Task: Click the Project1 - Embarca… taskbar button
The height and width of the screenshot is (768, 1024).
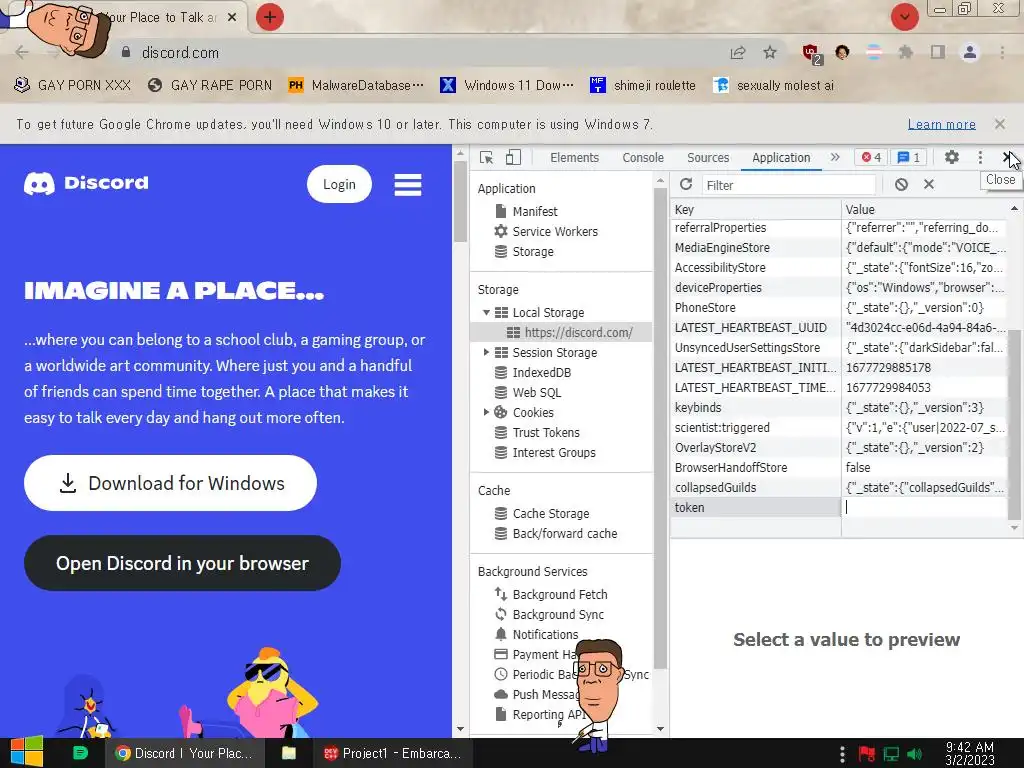Action: tap(393, 753)
